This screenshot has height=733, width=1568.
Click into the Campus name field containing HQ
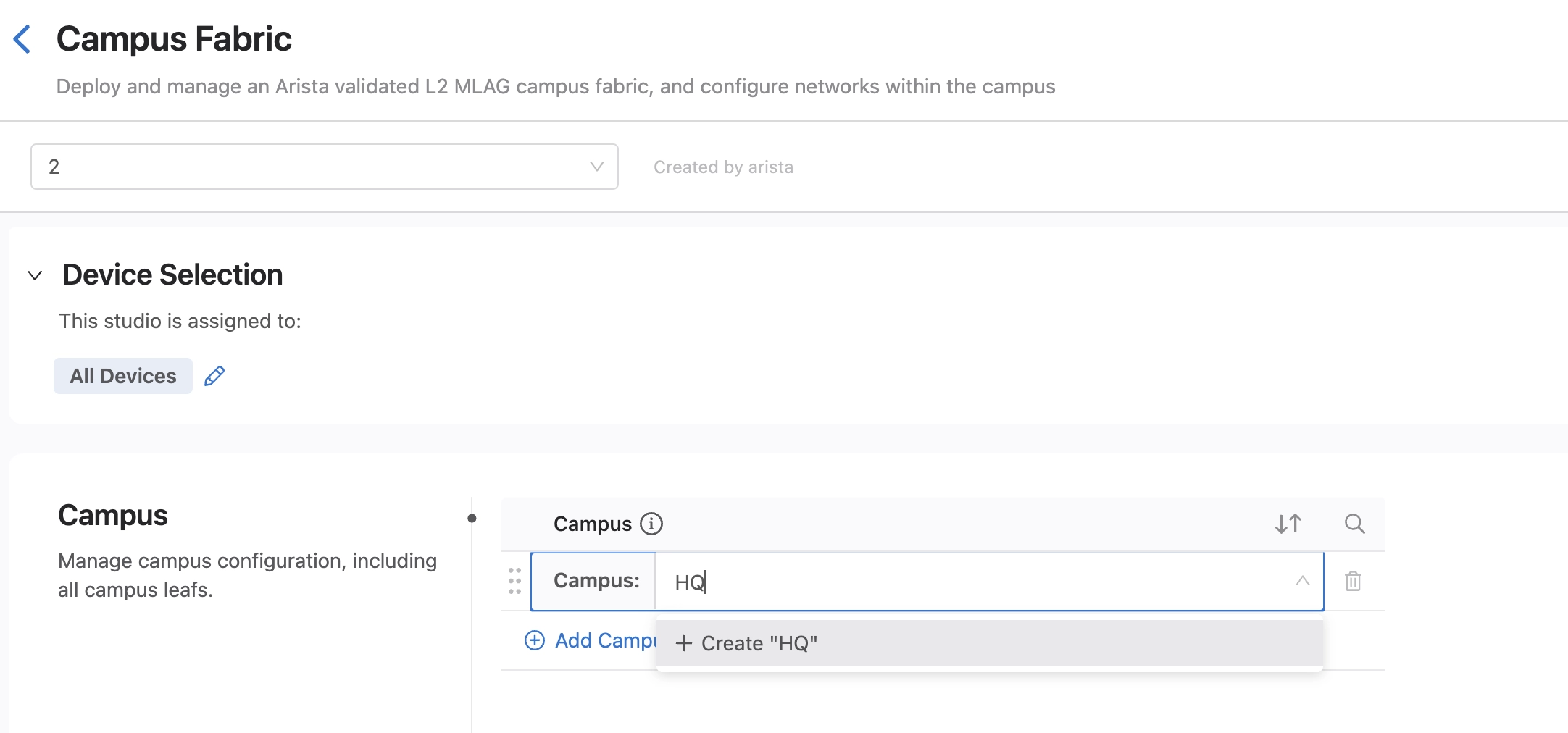pos(942,582)
